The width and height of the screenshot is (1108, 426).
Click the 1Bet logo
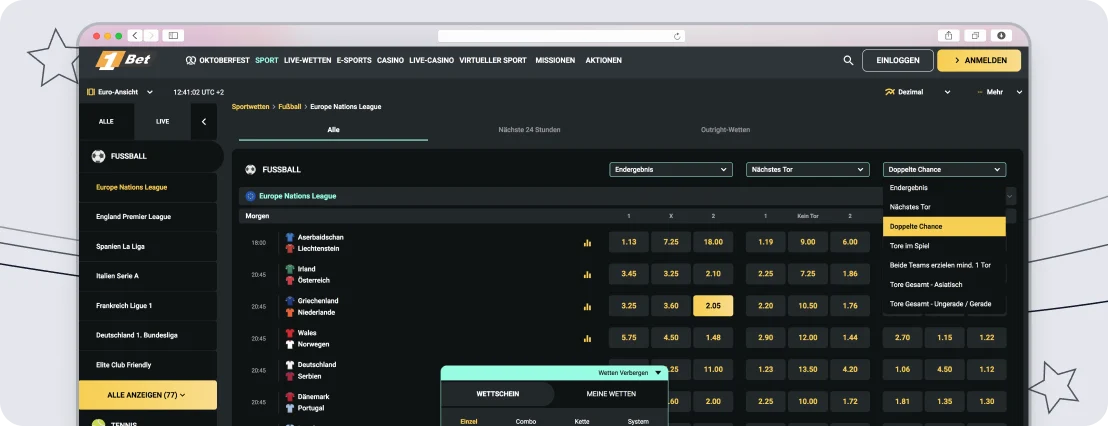(123, 60)
